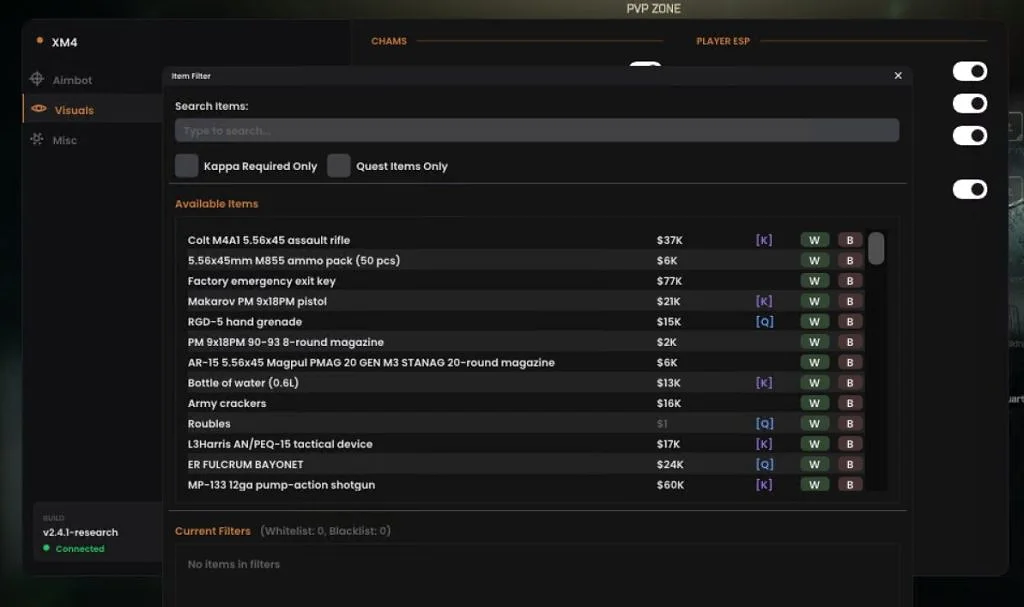
Task: Toggle the lowest switch under Player ESP
Action: (970, 189)
